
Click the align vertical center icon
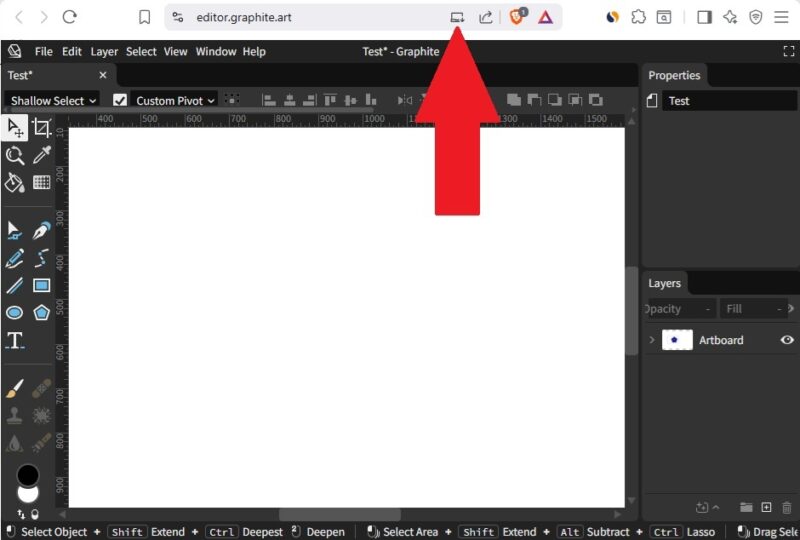[351, 100]
